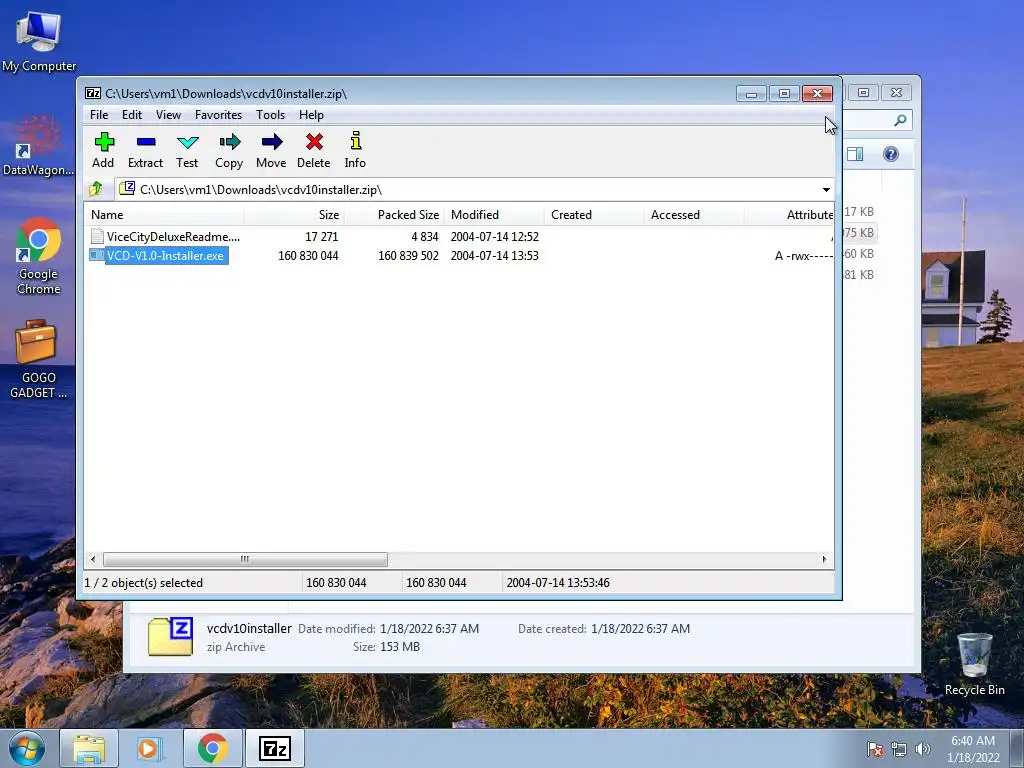Click the Copy toolbar icon
The width and height of the screenshot is (1024, 768).
coord(229,142)
